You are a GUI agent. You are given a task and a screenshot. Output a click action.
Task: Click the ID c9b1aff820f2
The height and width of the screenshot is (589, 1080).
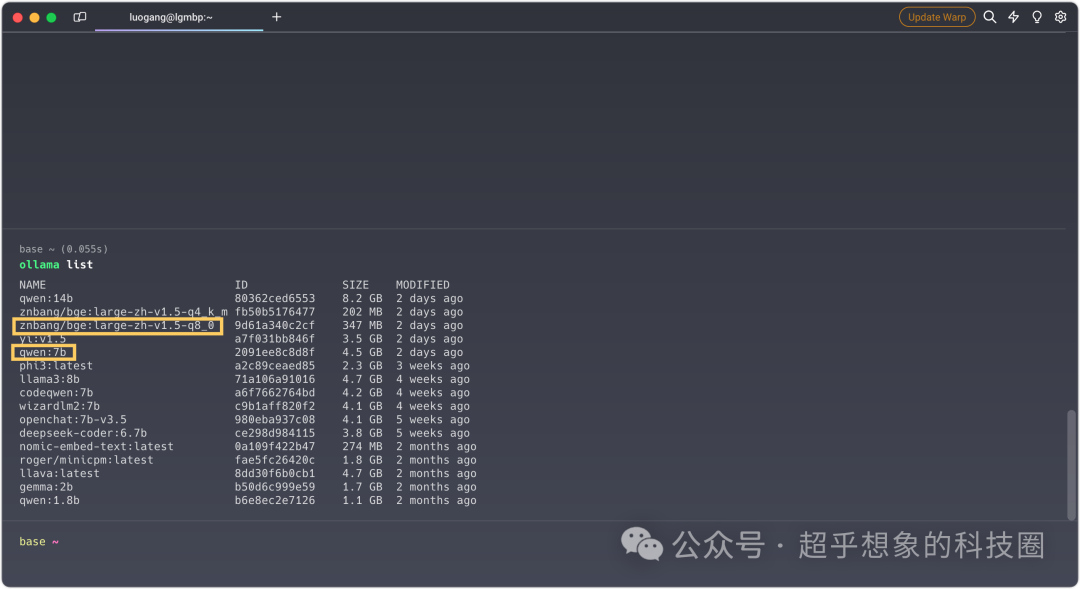[275, 406]
